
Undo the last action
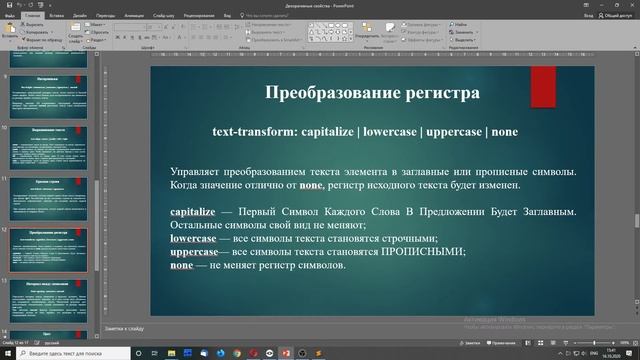pyautogui.click(x=19, y=5)
